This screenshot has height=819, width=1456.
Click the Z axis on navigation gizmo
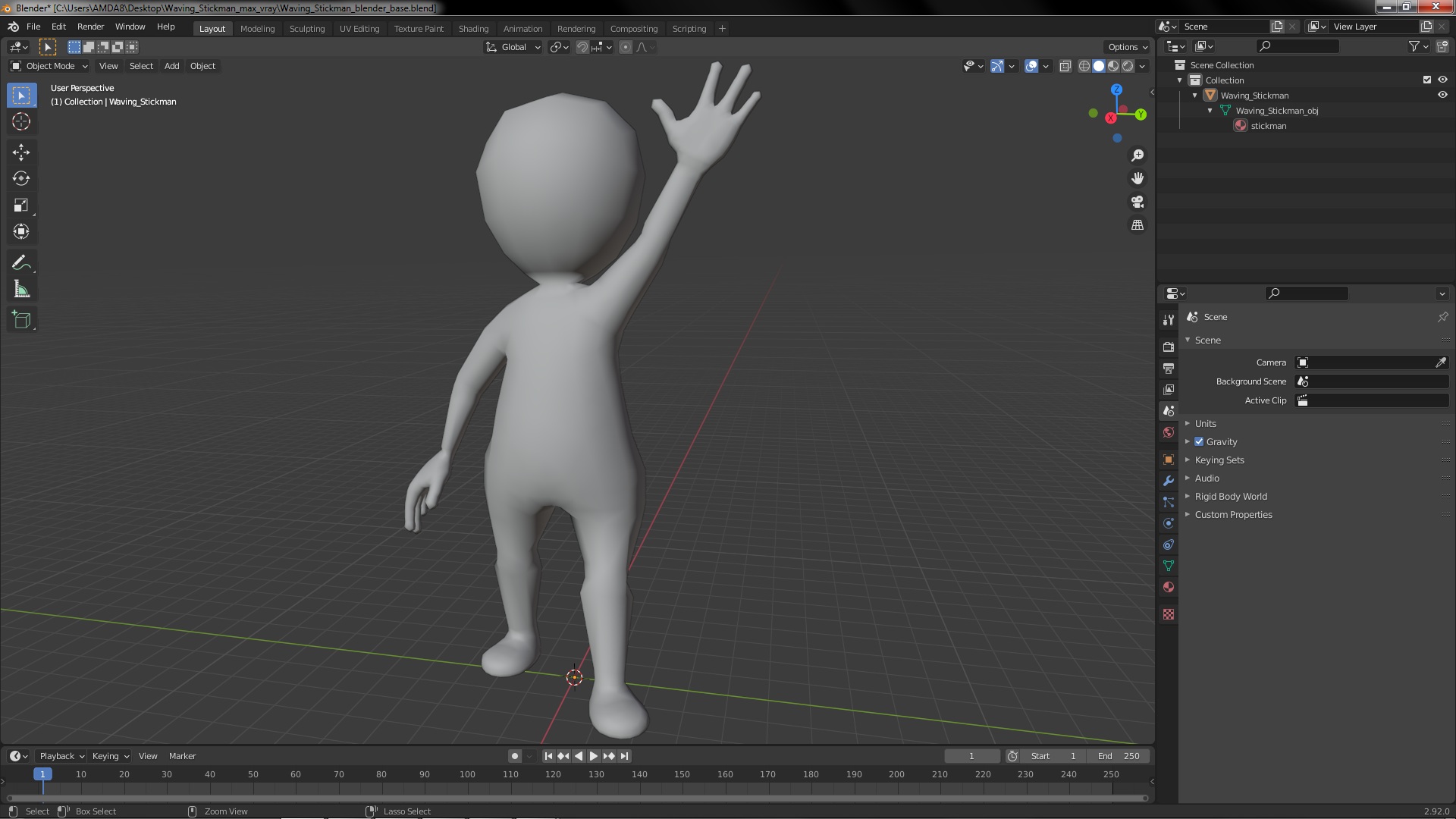(1116, 89)
